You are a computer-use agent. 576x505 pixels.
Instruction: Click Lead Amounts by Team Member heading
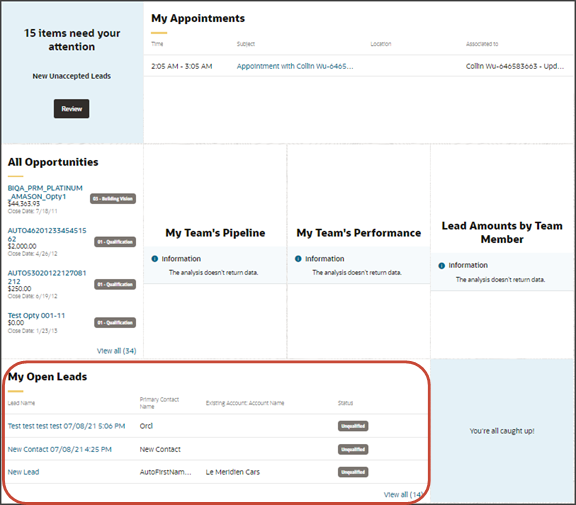coord(502,232)
